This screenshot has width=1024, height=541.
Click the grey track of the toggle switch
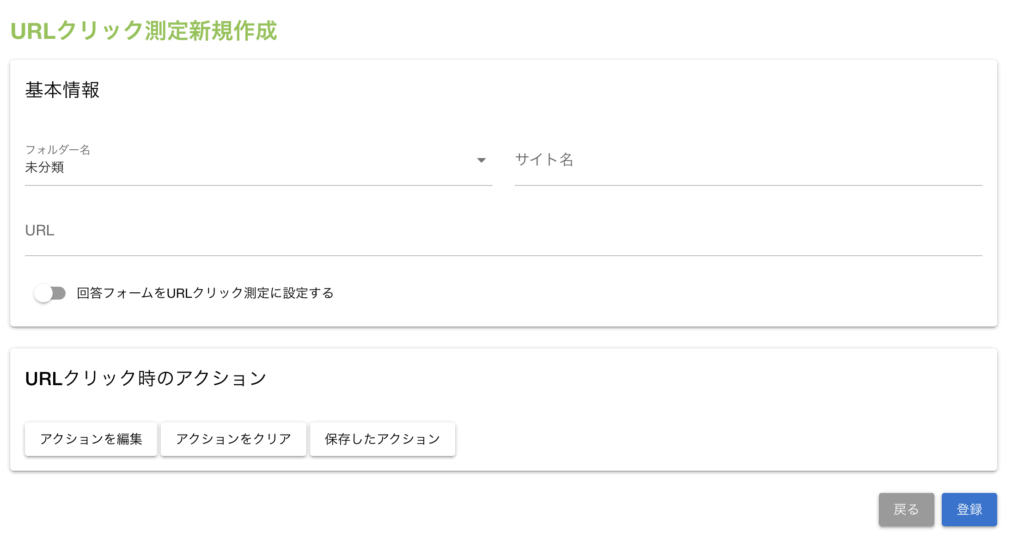click(59, 293)
